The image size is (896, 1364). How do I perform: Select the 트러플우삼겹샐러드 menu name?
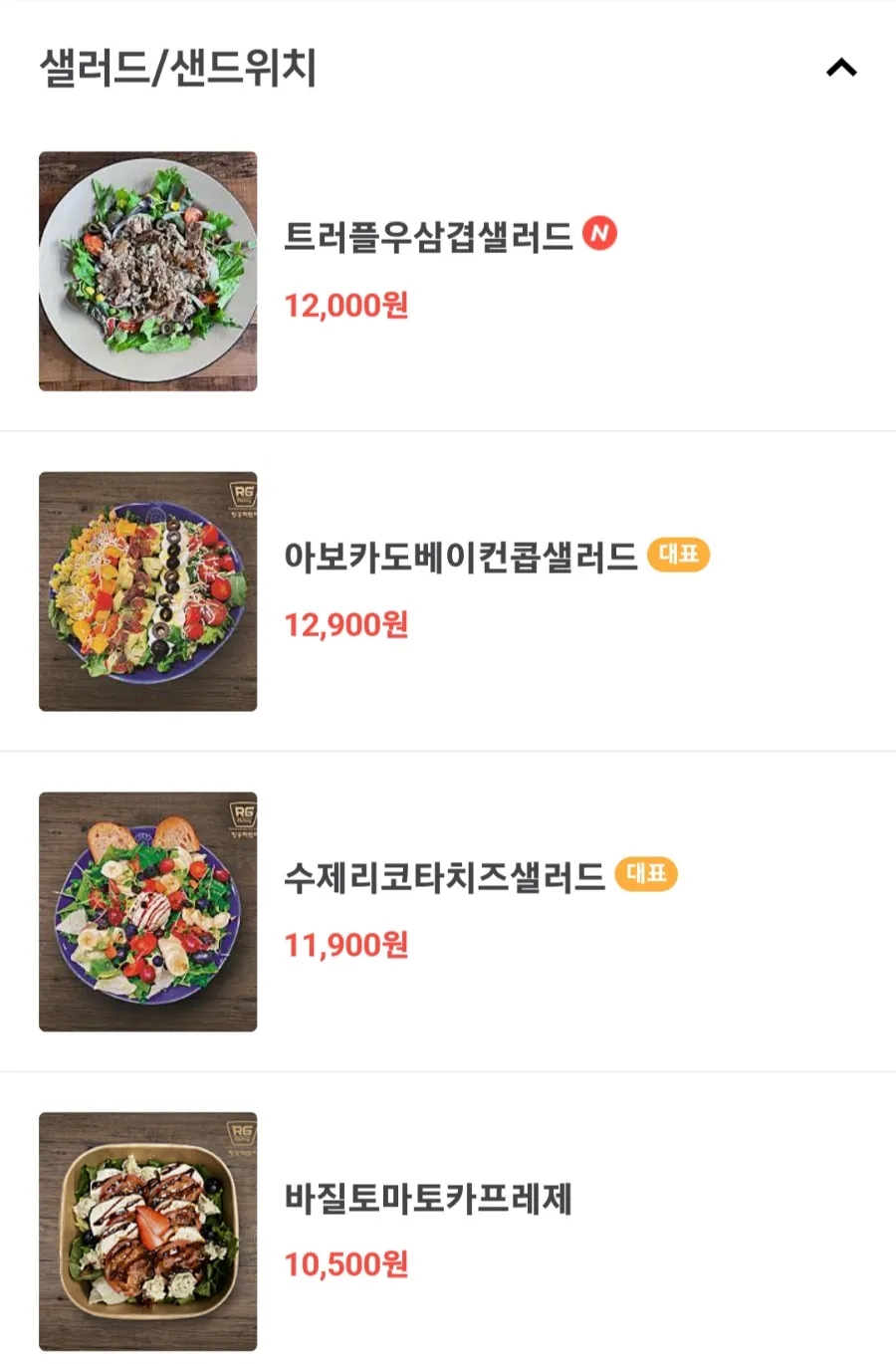point(428,236)
